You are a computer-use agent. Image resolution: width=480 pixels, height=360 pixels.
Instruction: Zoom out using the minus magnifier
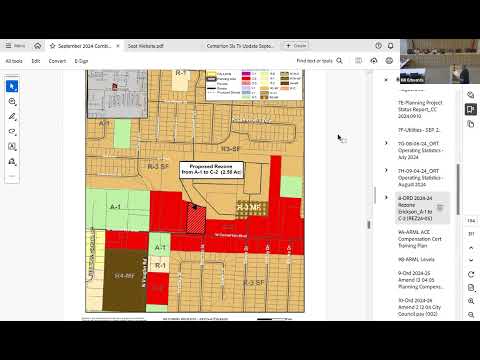[471, 314]
